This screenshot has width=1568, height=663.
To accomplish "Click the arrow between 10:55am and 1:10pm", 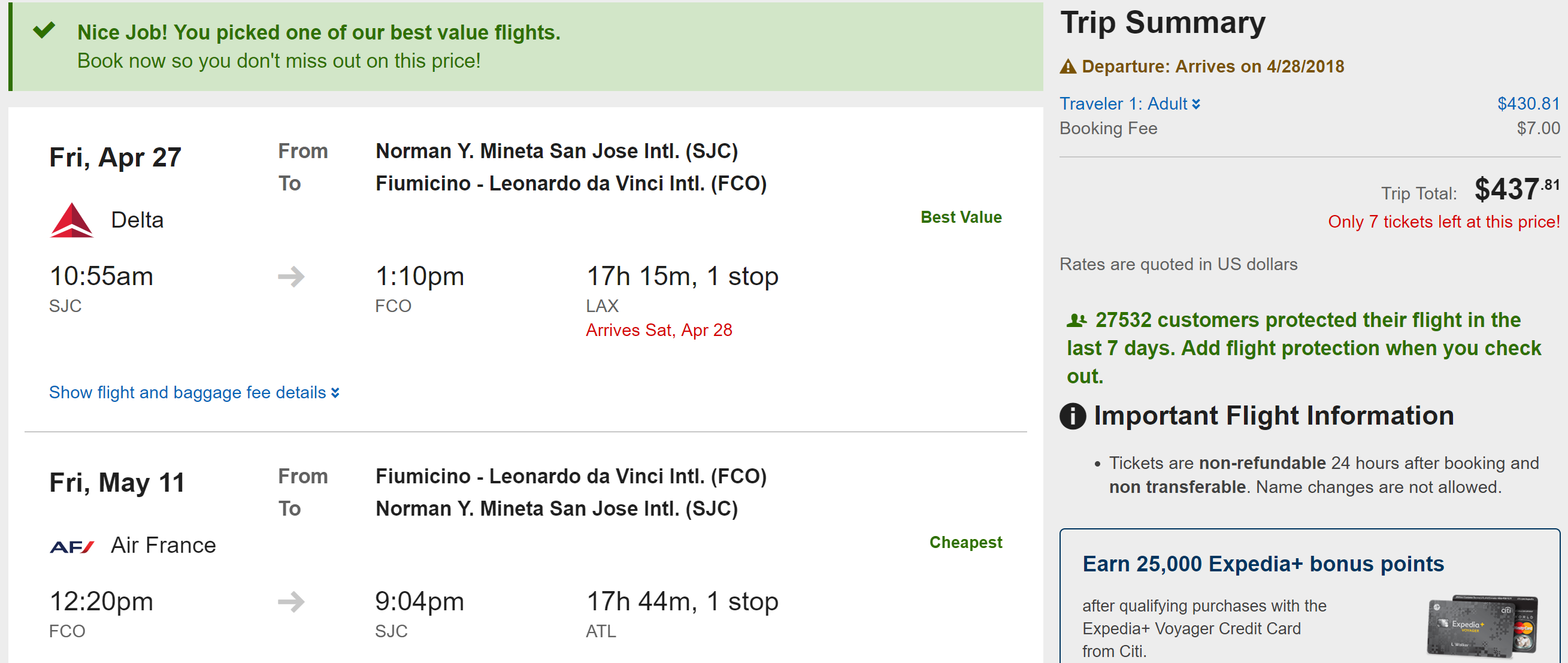I will 291,277.
